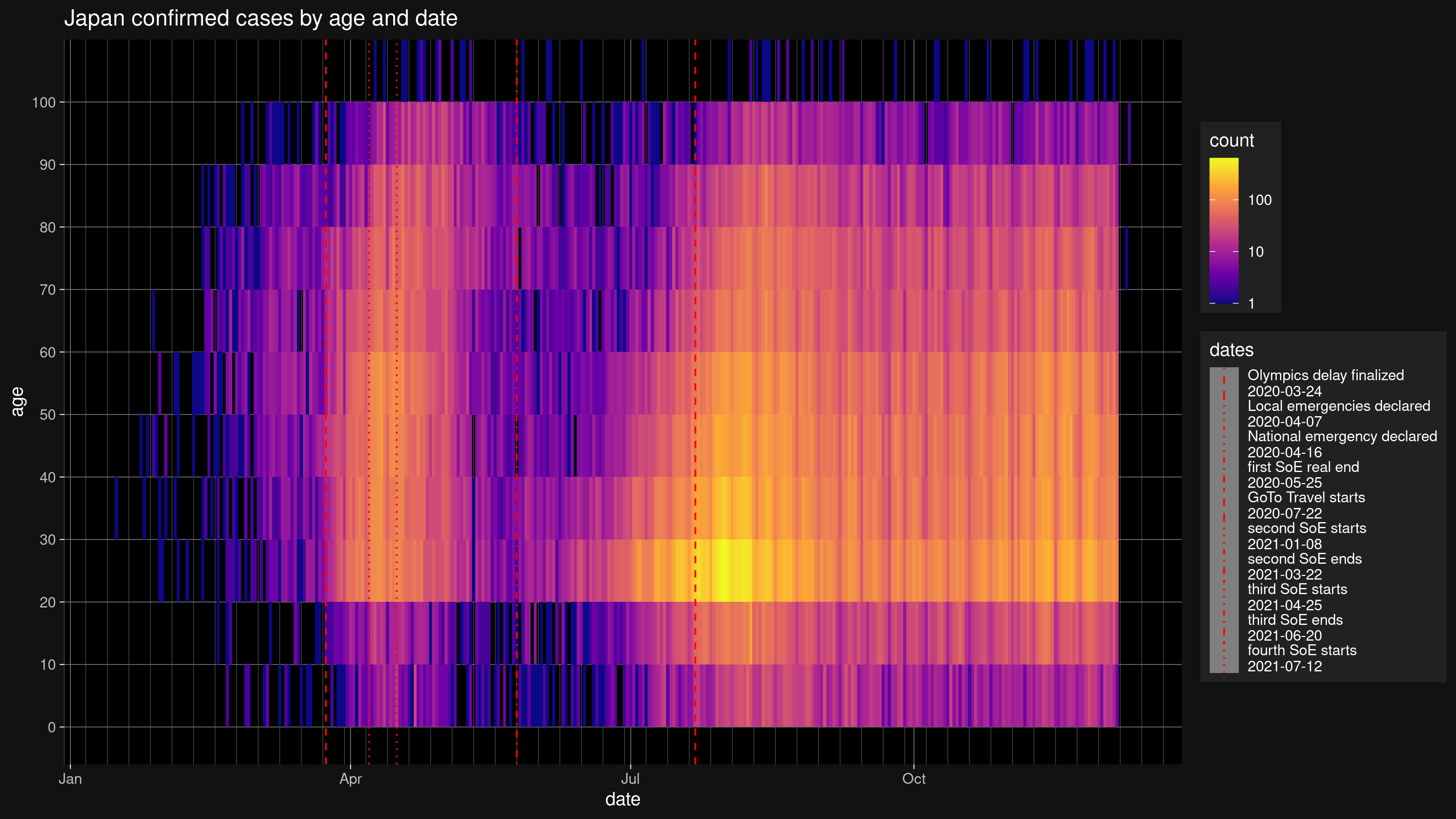Click the chart title text
The width and height of the screenshot is (1456, 819).
(260, 19)
